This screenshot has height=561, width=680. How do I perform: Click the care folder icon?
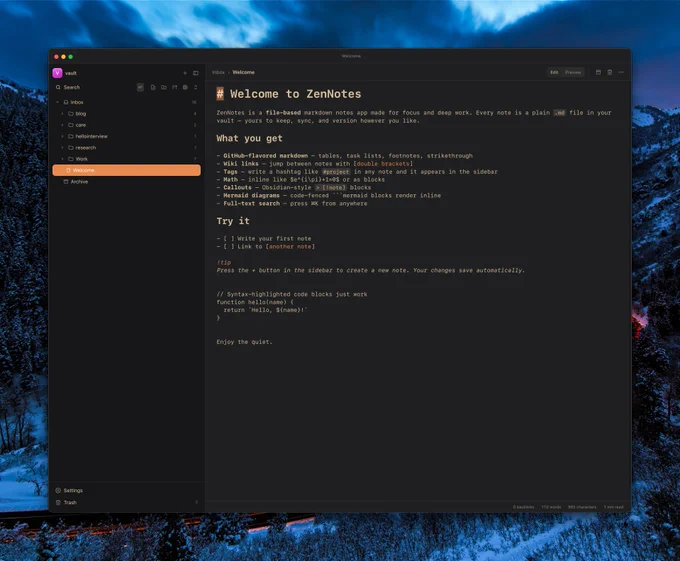click(x=71, y=125)
